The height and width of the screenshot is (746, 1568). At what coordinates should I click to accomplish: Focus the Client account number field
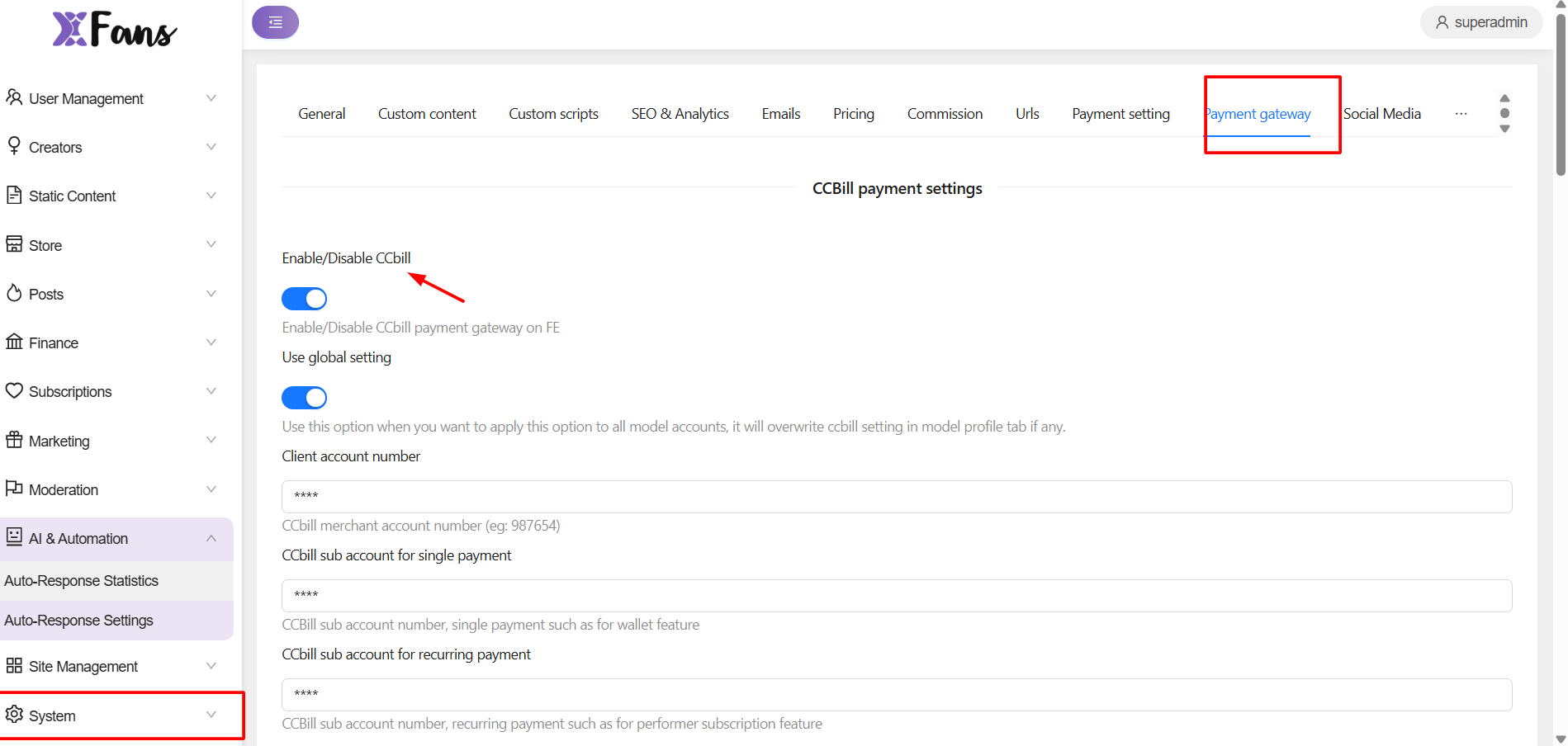tap(896, 497)
